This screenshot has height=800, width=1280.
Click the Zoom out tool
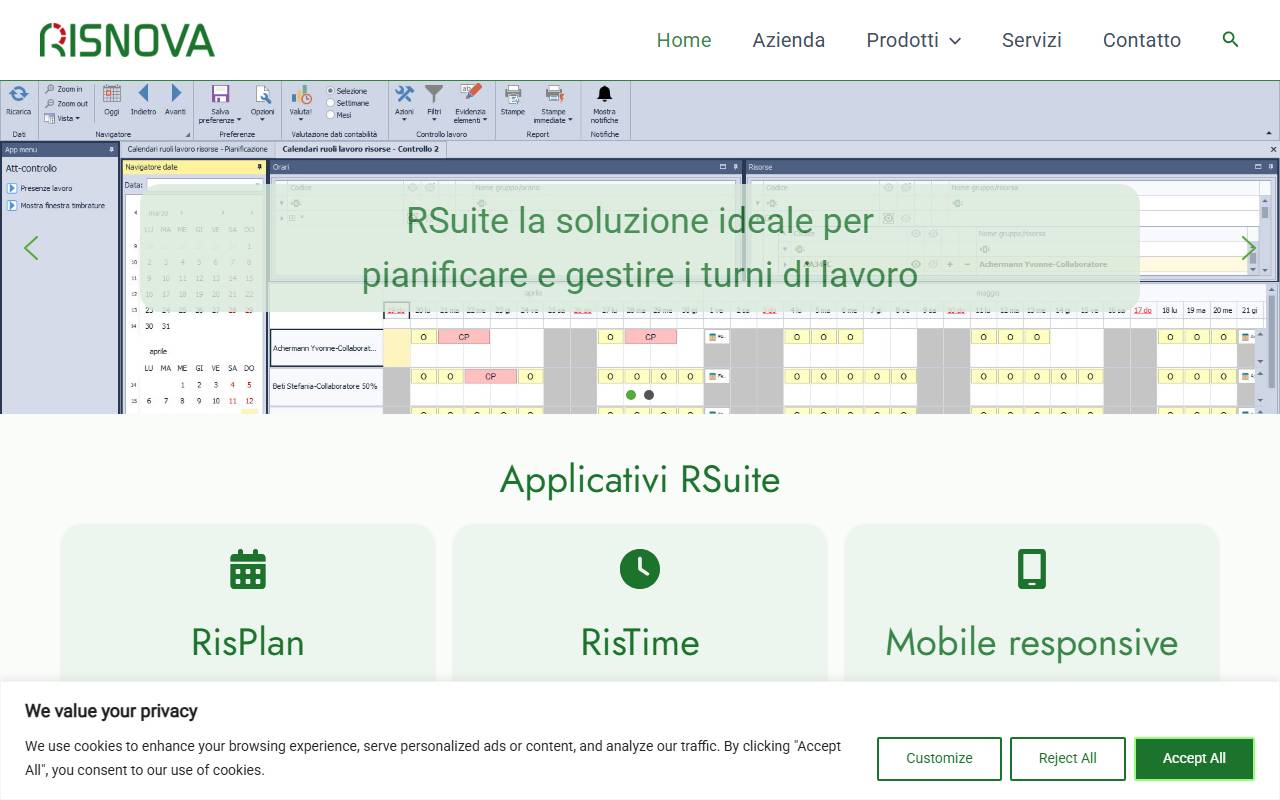click(66, 103)
